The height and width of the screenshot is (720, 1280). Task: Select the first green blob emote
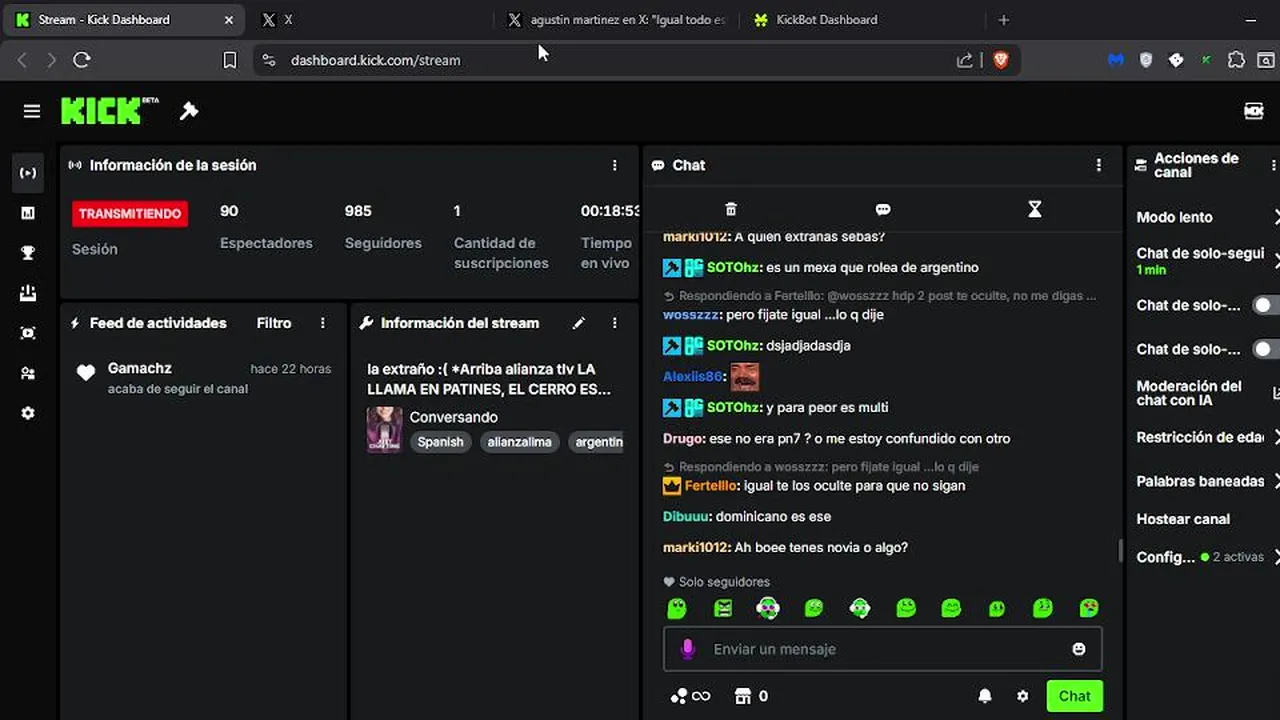[x=677, y=608]
